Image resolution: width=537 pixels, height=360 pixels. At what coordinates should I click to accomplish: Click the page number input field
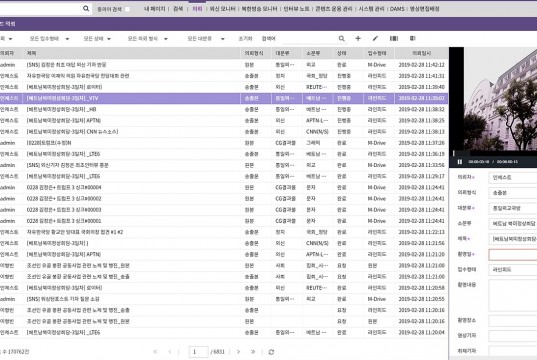click(x=198, y=352)
